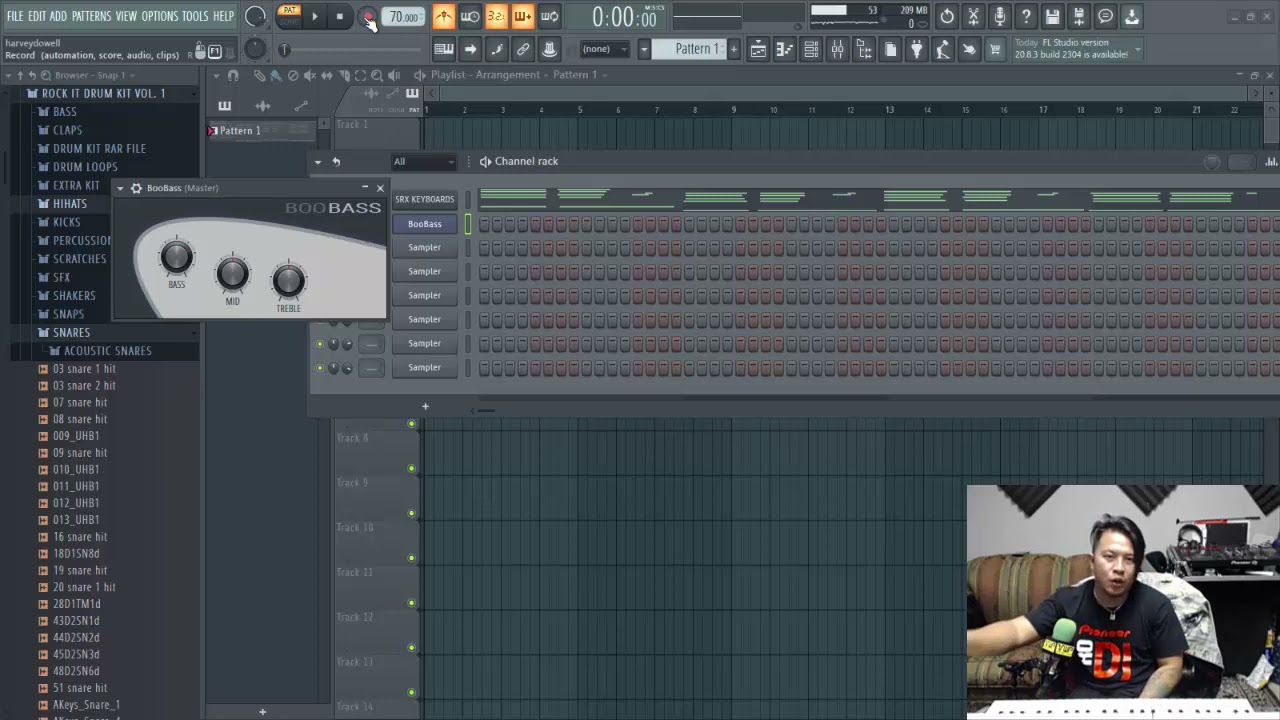Screen dimensions: 1280x720
Task: Open the shopping cart content library
Action: coord(995,49)
